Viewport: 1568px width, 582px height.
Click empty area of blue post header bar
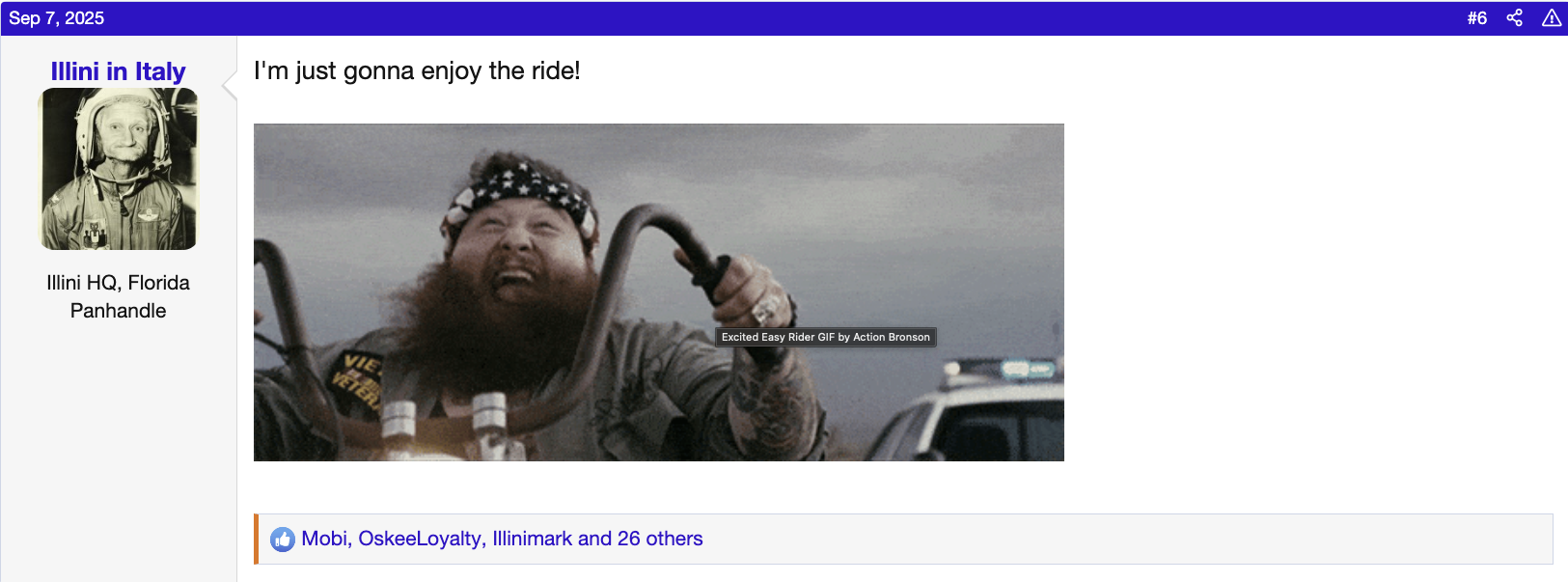click(772, 18)
